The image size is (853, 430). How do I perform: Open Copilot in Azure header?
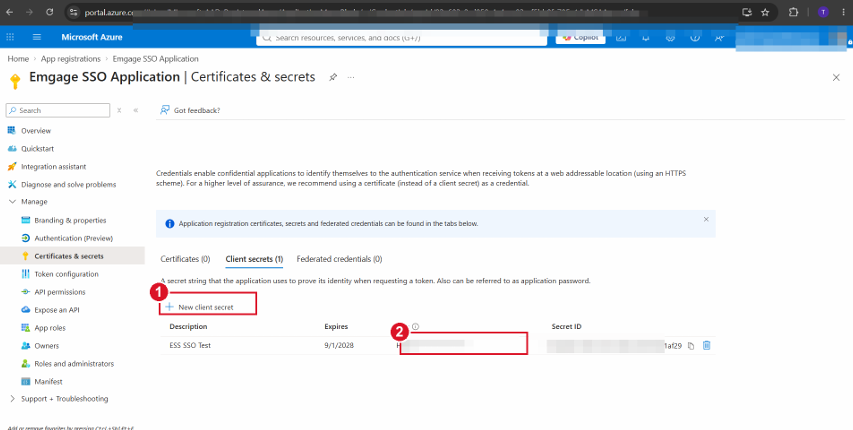pos(580,38)
